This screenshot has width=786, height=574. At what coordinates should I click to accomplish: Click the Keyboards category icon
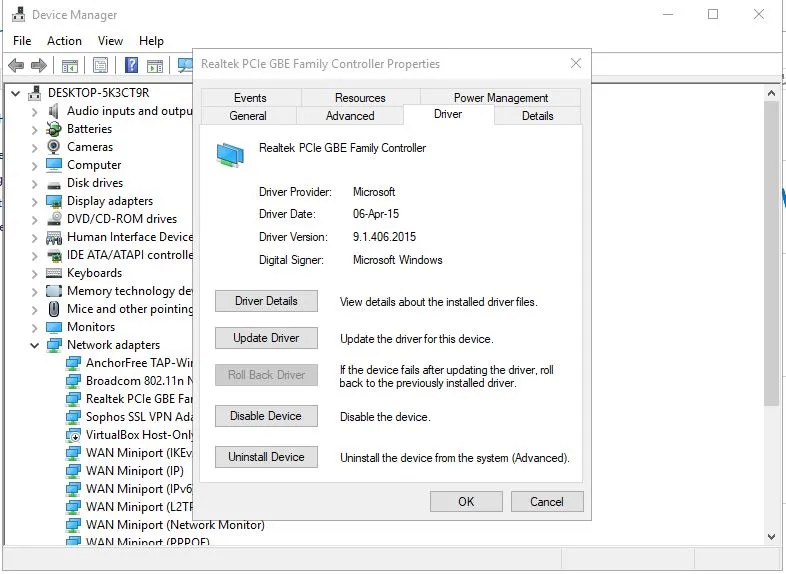[54, 273]
